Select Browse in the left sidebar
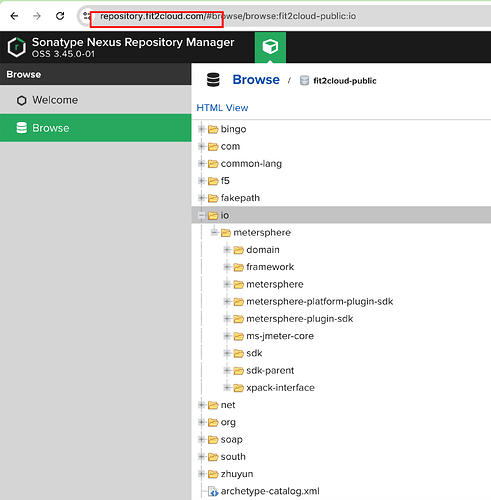 [96, 128]
